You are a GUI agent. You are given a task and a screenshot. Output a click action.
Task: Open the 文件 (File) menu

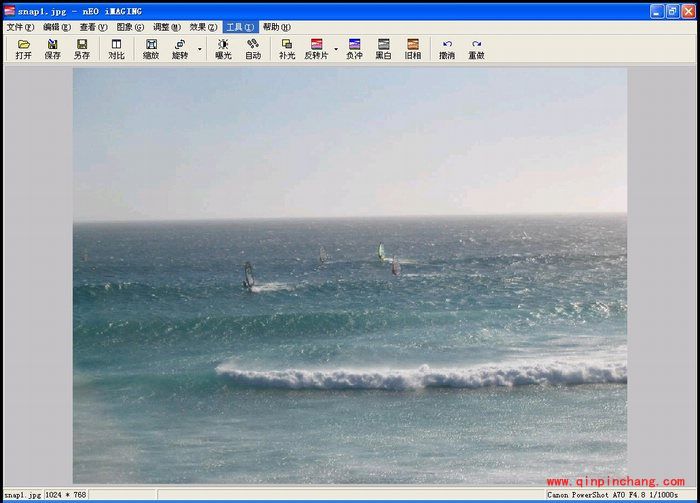click(x=20, y=27)
